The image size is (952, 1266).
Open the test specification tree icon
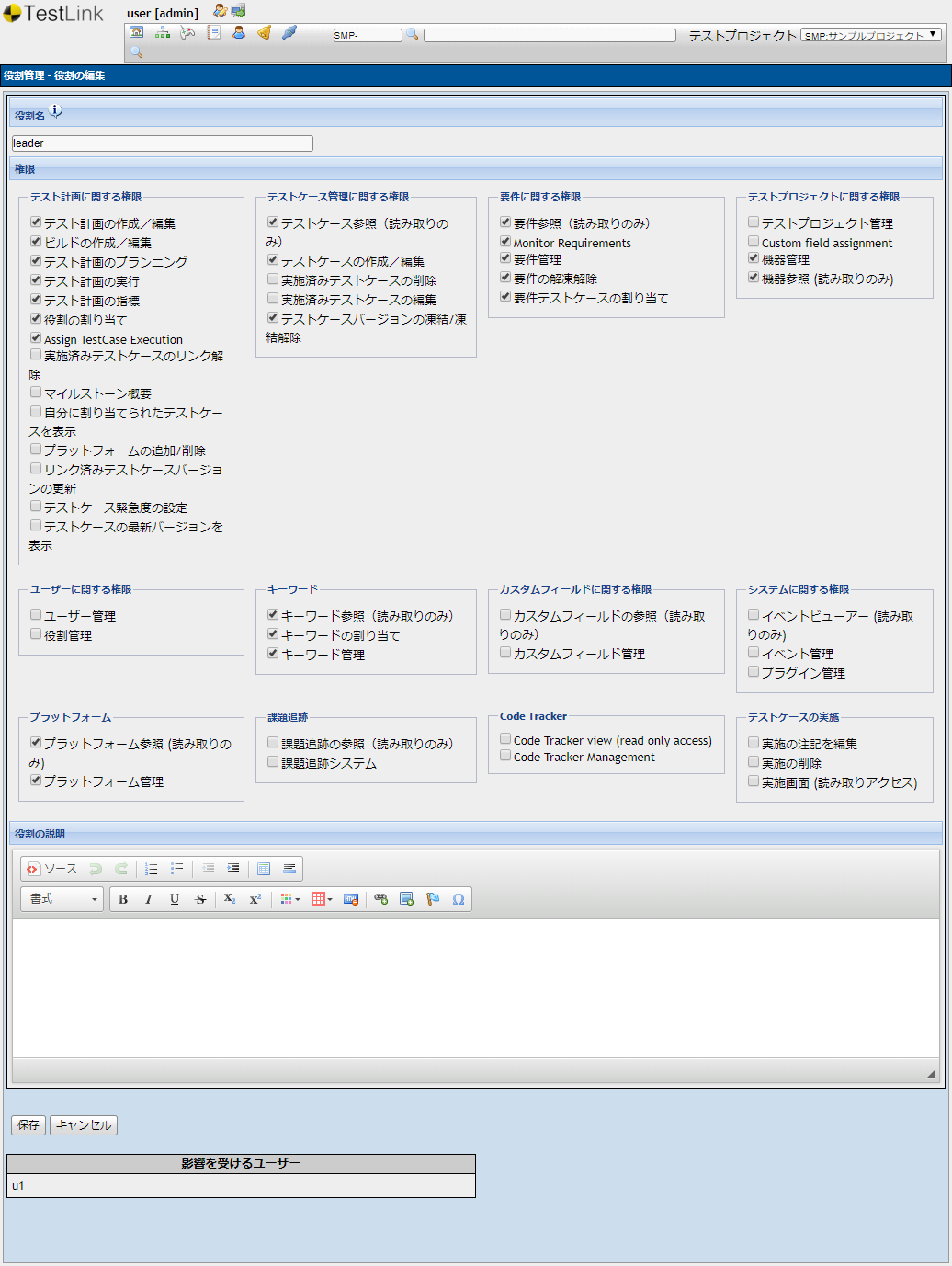point(162,31)
